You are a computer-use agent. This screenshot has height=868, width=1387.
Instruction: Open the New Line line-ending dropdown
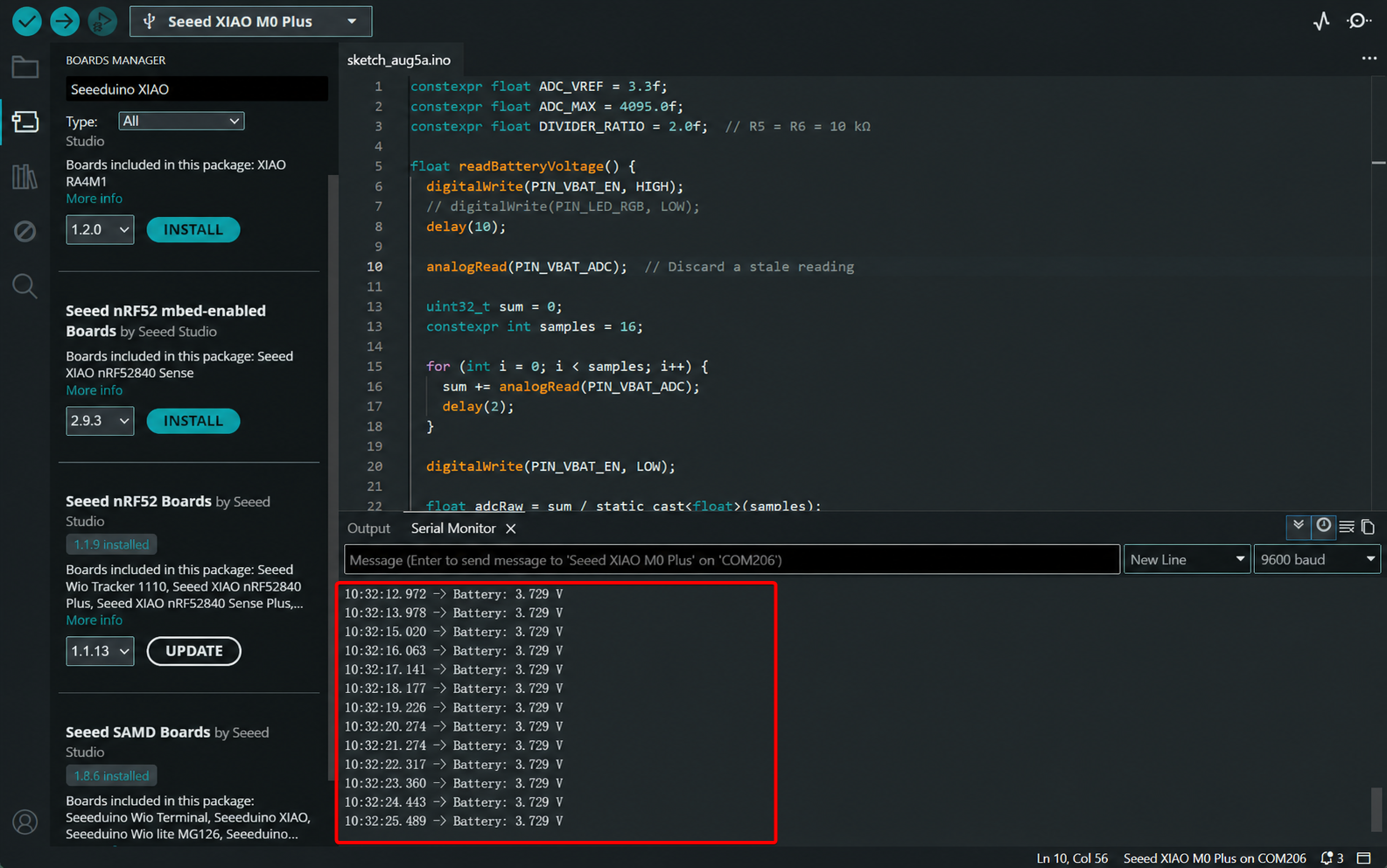pyautogui.click(x=1187, y=559)
